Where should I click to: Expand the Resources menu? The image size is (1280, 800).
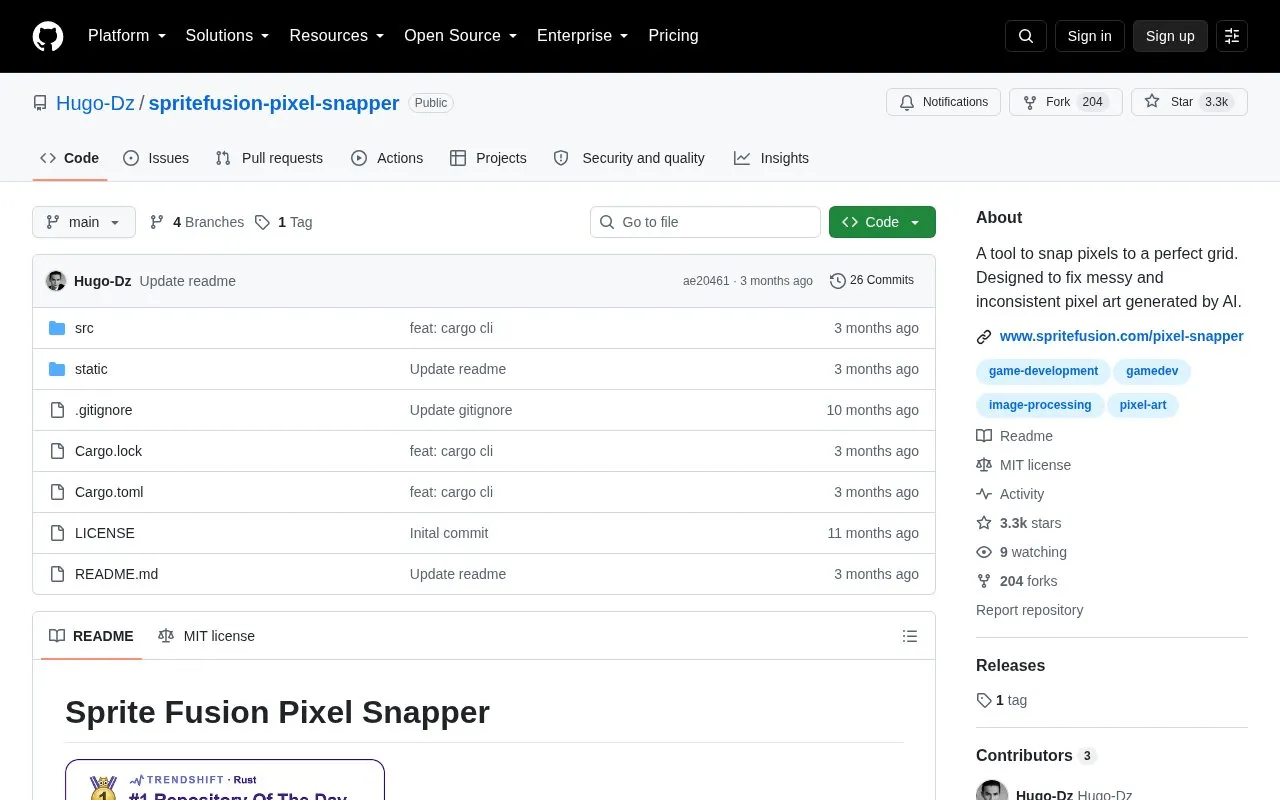tap(337, 36)
